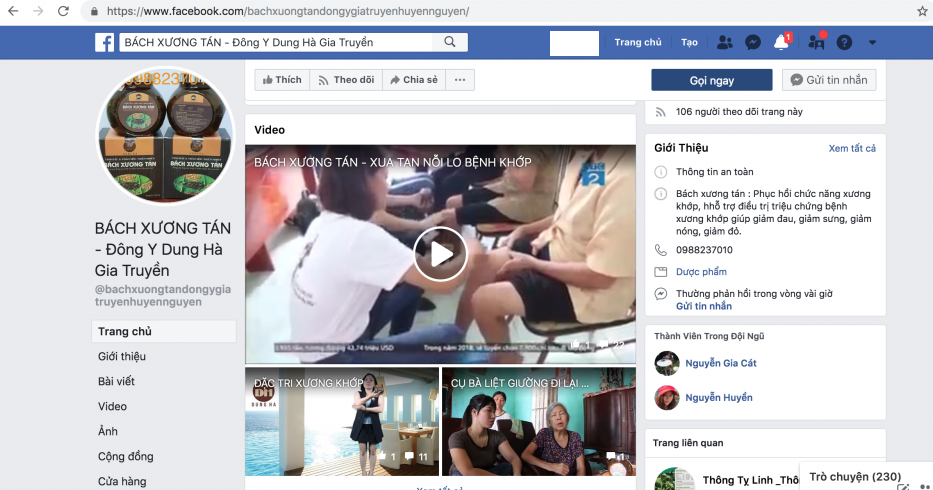The image size is (933, 490).
Task: Play the main Bách Xương Tán video
Action: pos(440,254)
